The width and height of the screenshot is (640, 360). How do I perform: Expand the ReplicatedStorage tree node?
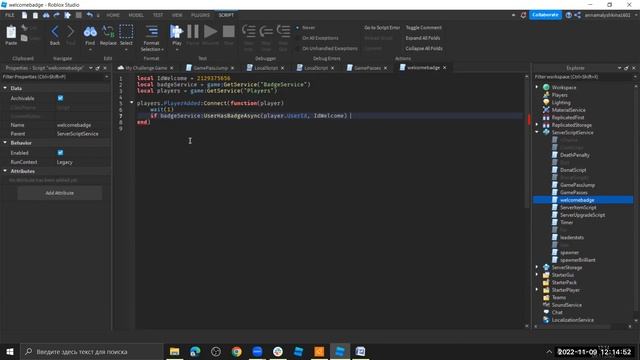coord(537,125)
